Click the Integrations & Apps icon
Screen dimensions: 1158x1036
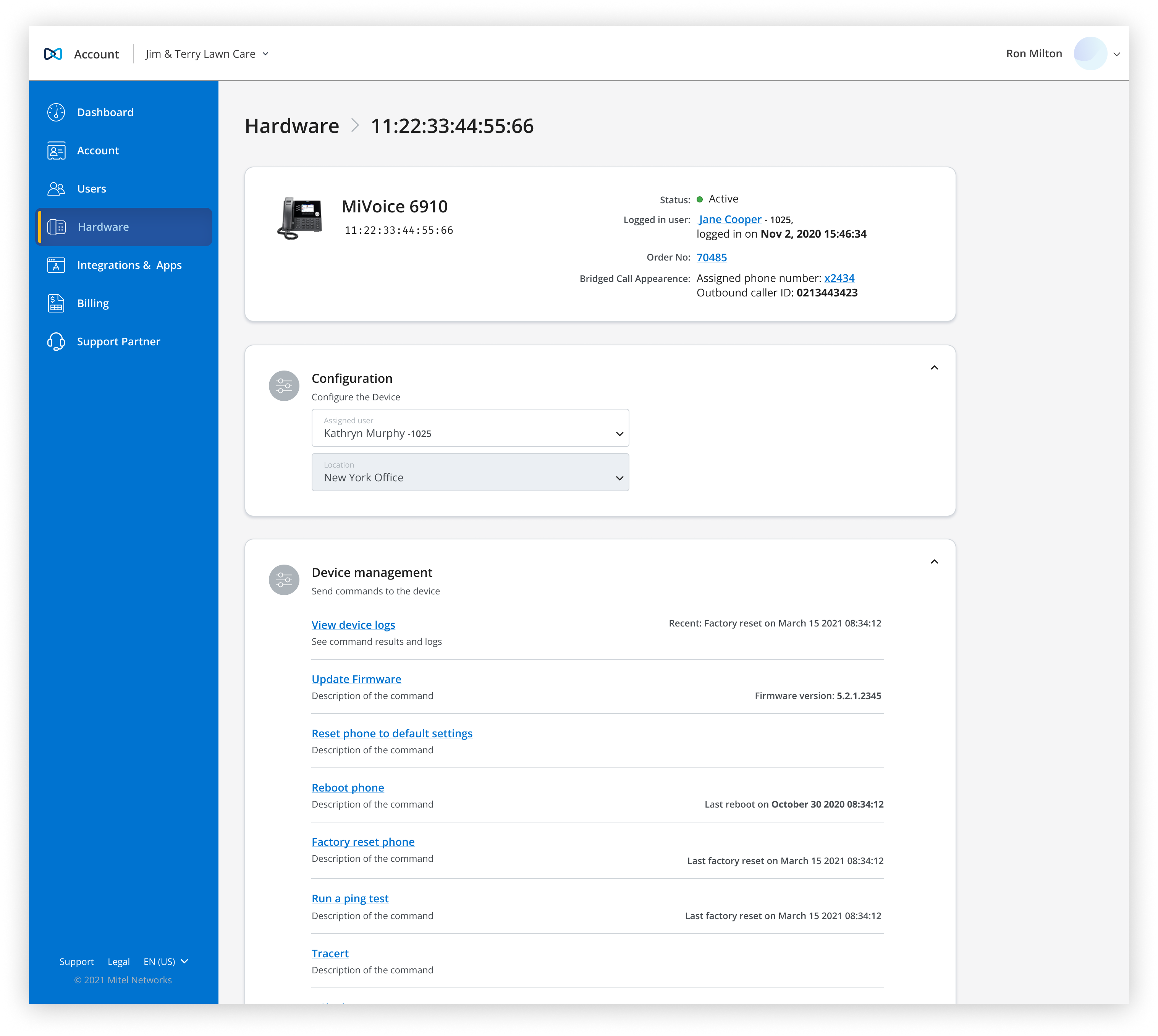tap(56, 265)
